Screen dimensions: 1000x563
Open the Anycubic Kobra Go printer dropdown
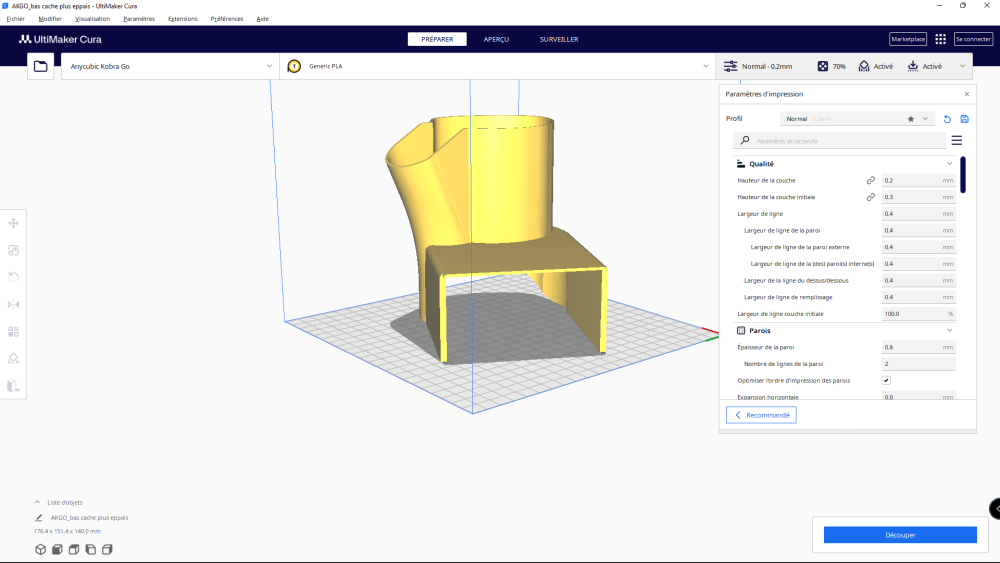point(170,66)
